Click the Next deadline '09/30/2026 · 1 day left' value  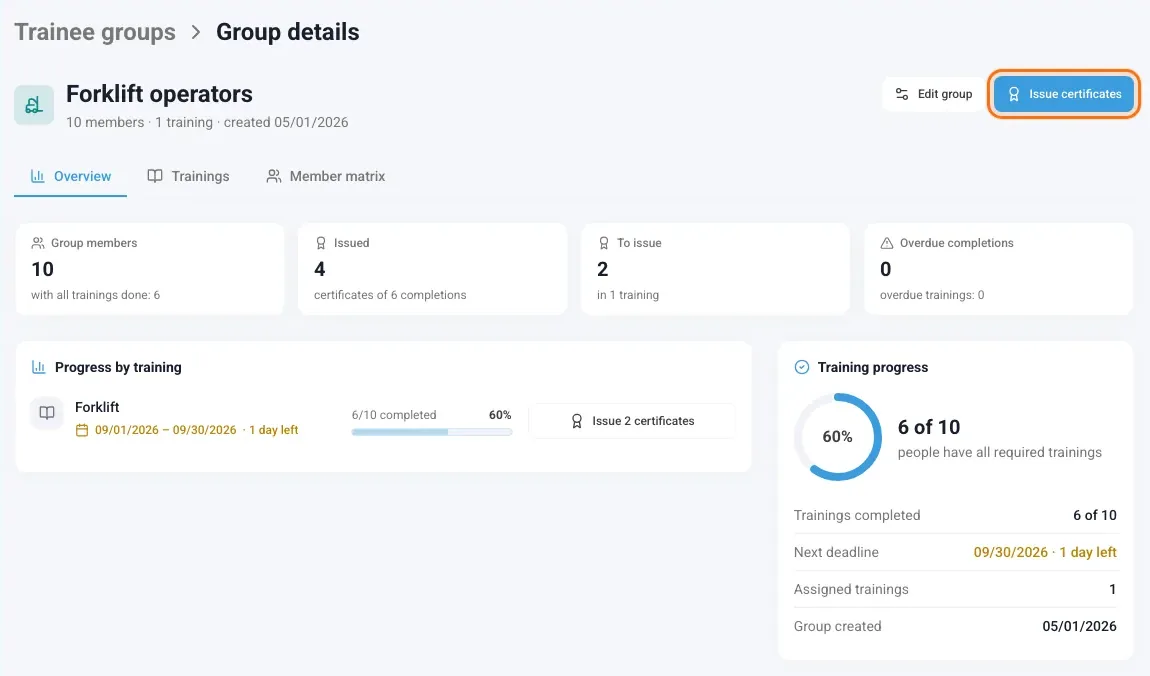click(x=1044, y=552)
